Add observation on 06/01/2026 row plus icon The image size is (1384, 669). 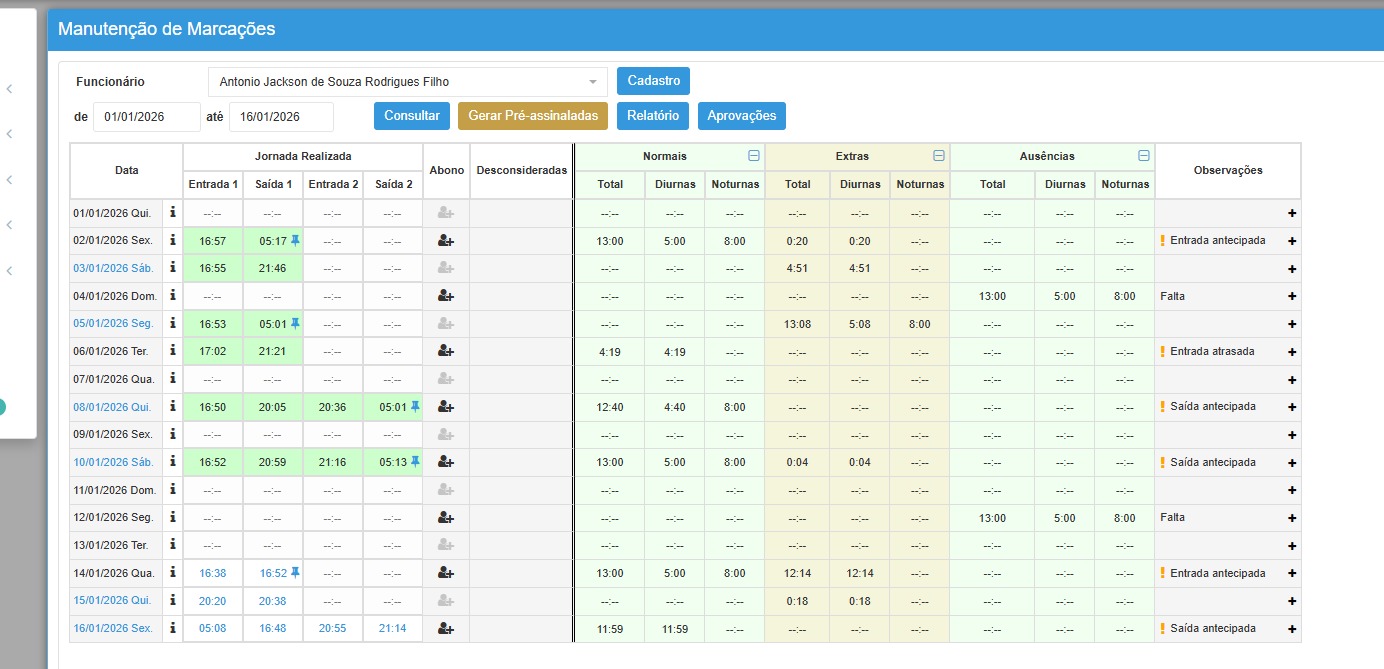tap(1291, 352)
